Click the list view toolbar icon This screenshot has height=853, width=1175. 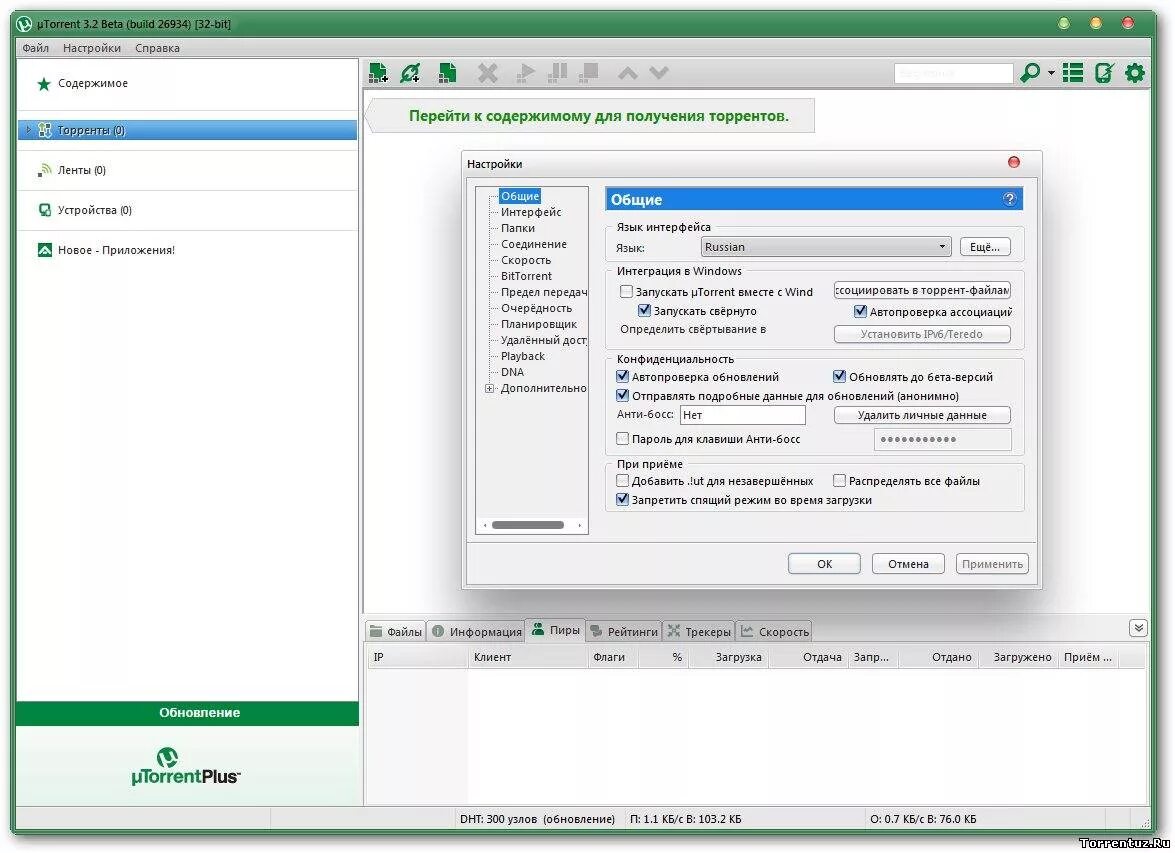pos(1072,73)
